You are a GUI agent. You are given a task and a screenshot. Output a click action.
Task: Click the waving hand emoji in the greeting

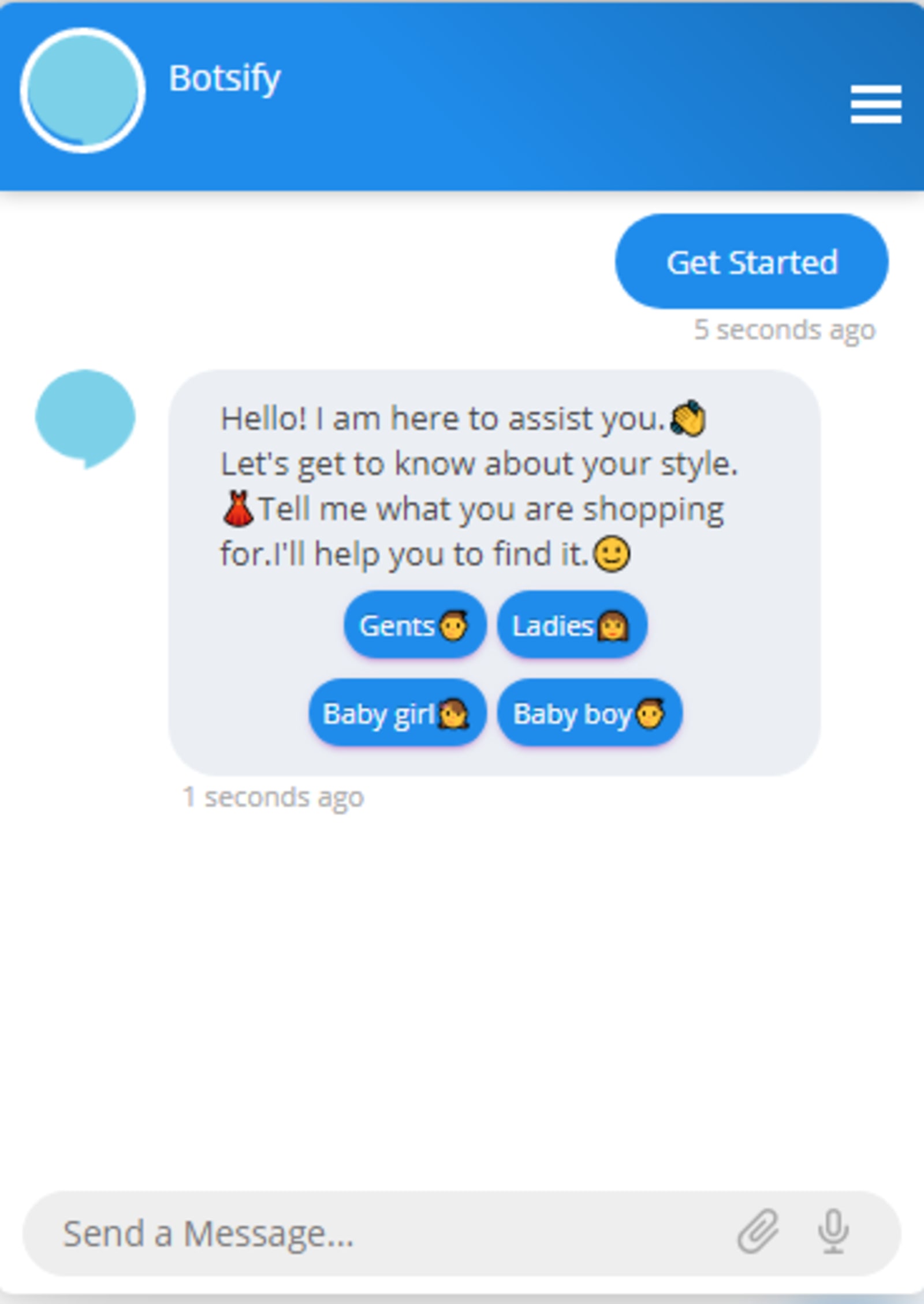pos(688,418)
